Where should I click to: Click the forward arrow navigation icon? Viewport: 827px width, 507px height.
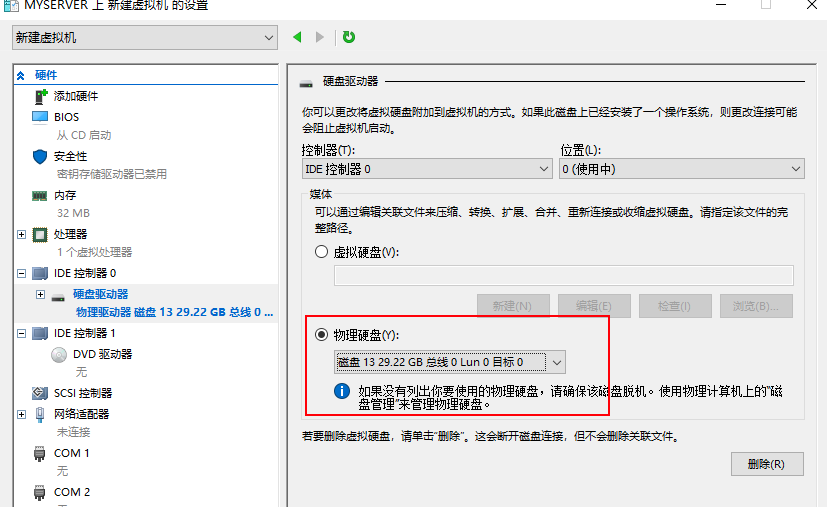[320, 37]
